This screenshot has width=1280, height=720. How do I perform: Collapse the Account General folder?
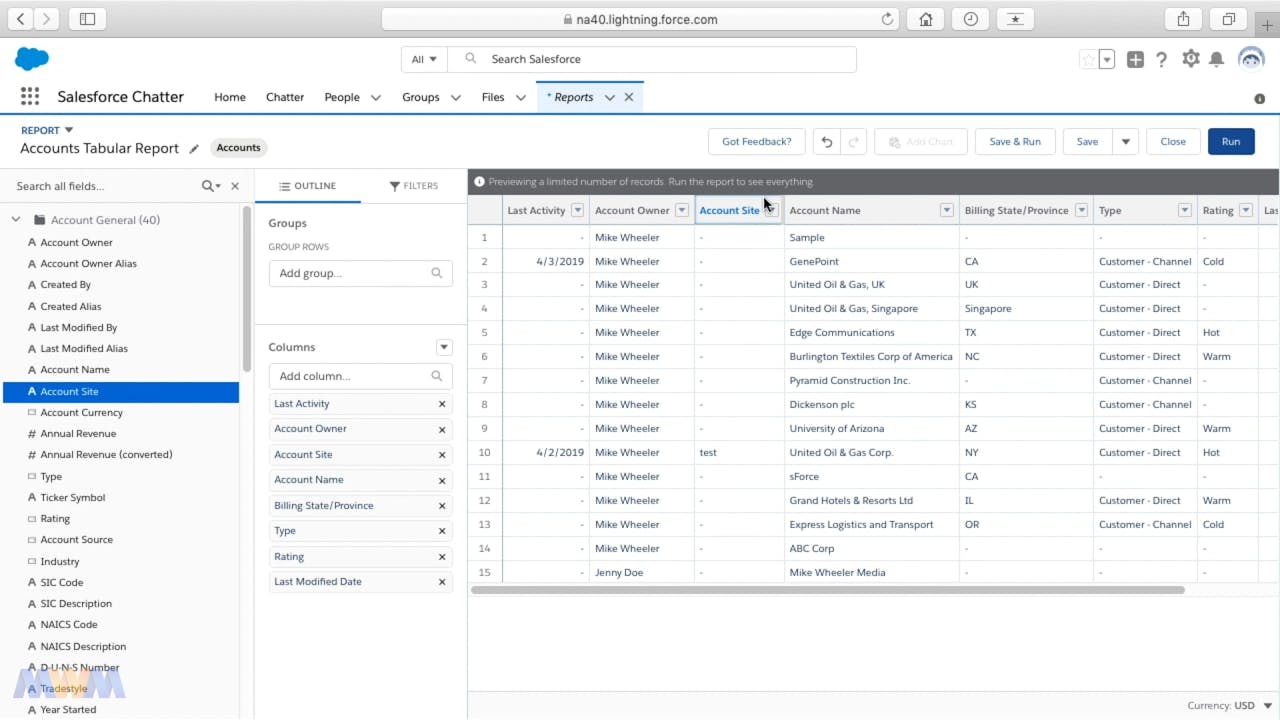pyautogui.click(x=16, y=220)
